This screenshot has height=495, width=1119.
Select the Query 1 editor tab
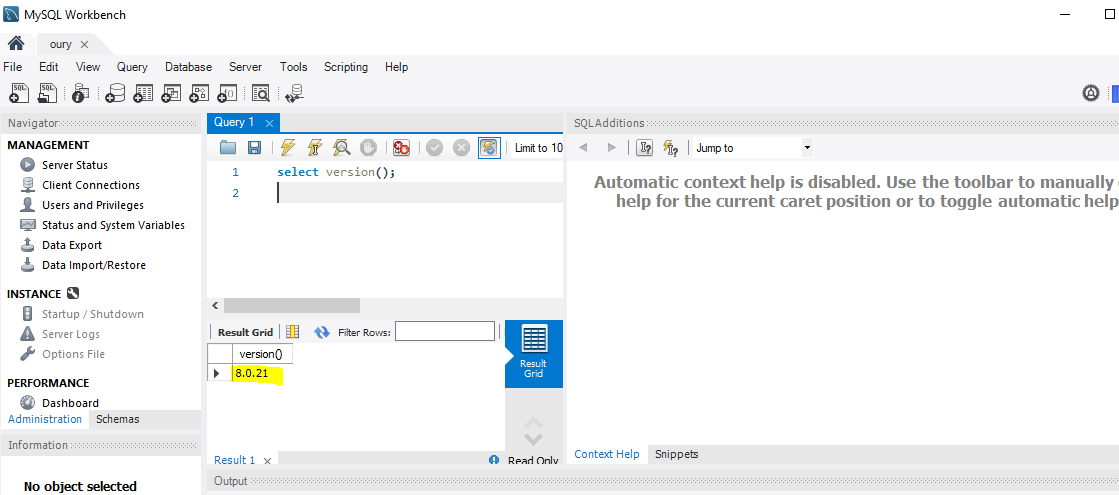(234, 123)
